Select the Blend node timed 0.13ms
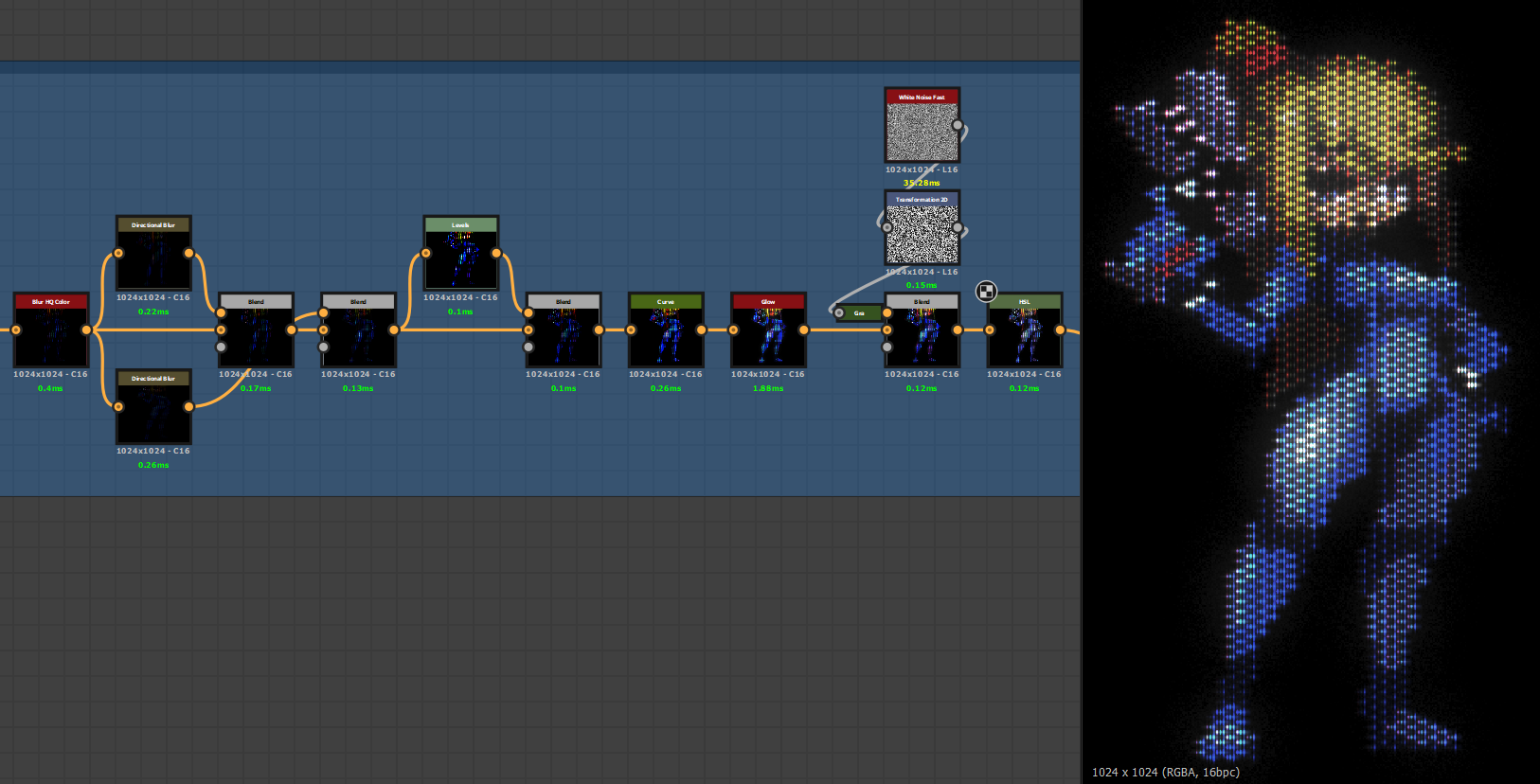Image resolution: width=1540 pixels, height=784 pixels. coord(358,330)
